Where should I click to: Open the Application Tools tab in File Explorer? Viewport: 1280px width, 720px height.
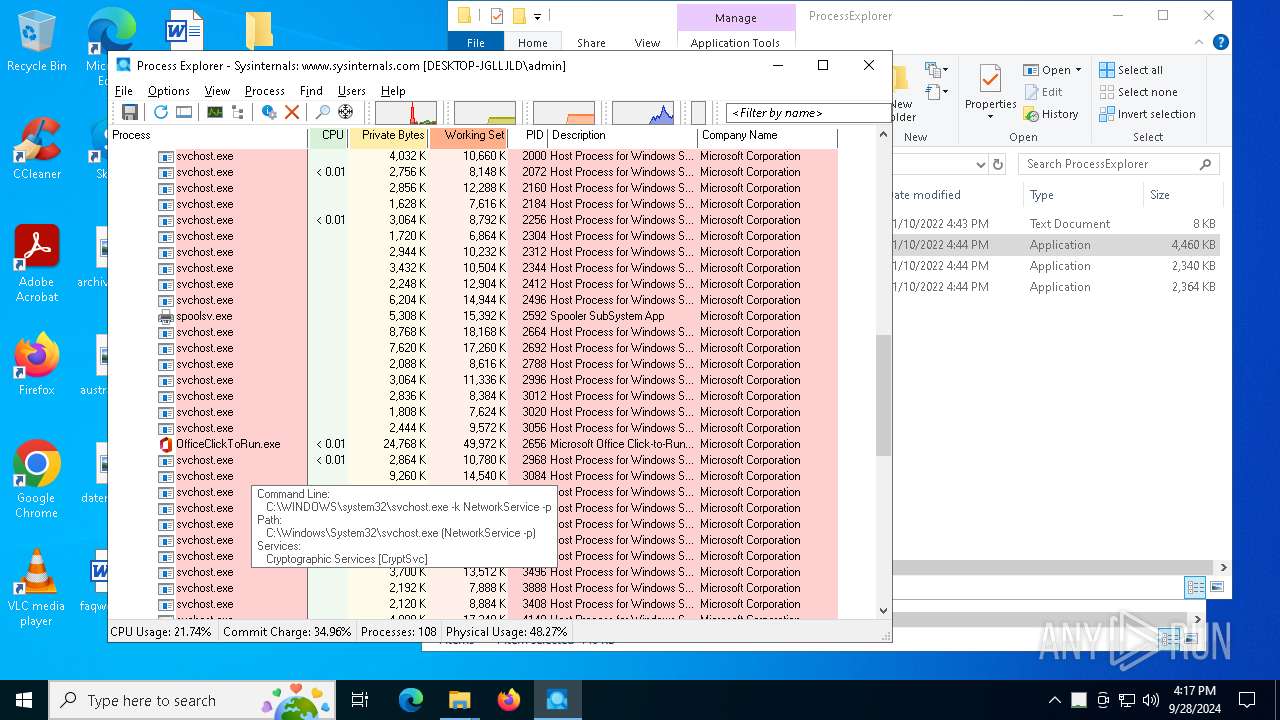pos(735,43)
